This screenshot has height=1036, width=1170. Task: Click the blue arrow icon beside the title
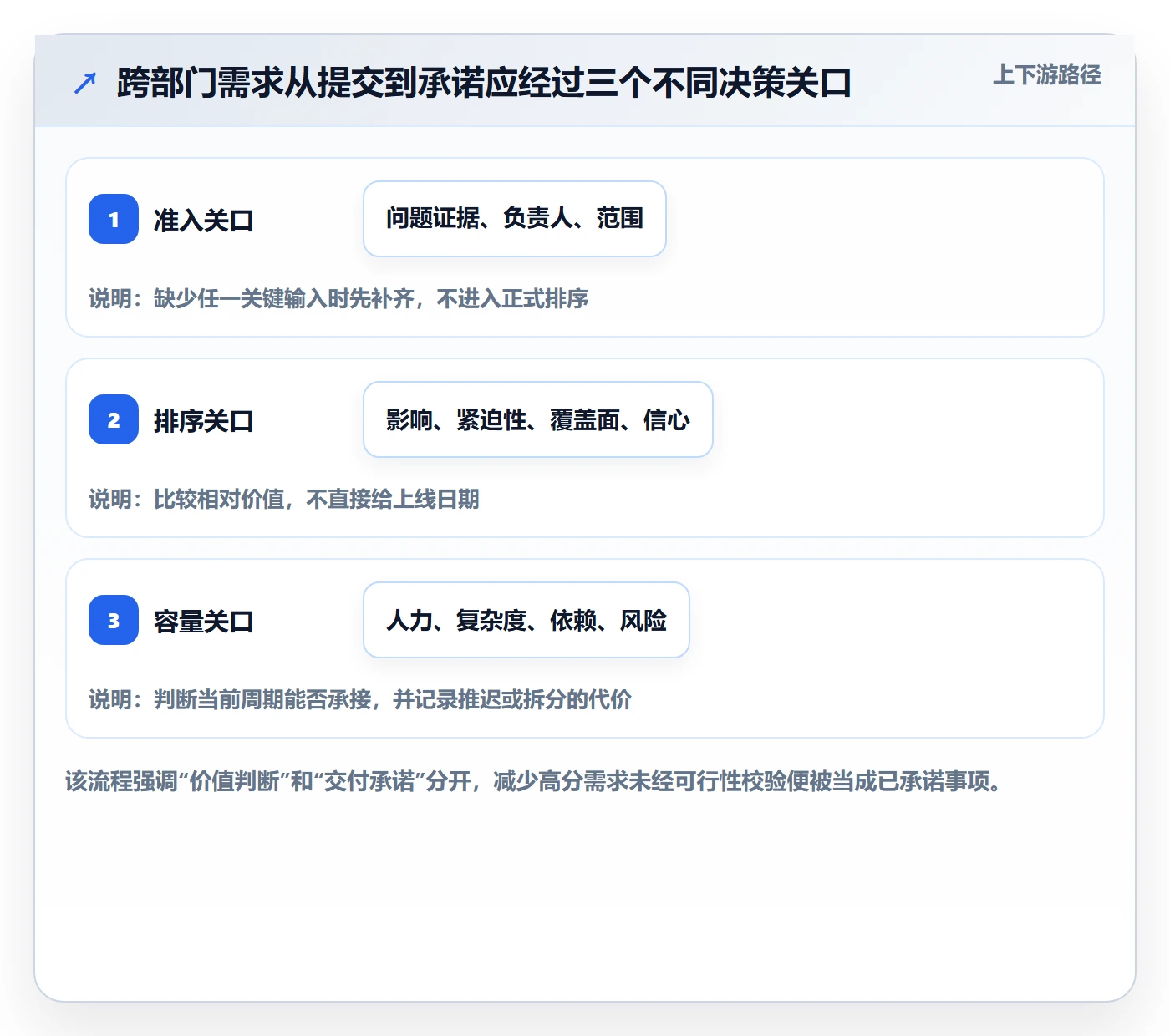point(85,83)
